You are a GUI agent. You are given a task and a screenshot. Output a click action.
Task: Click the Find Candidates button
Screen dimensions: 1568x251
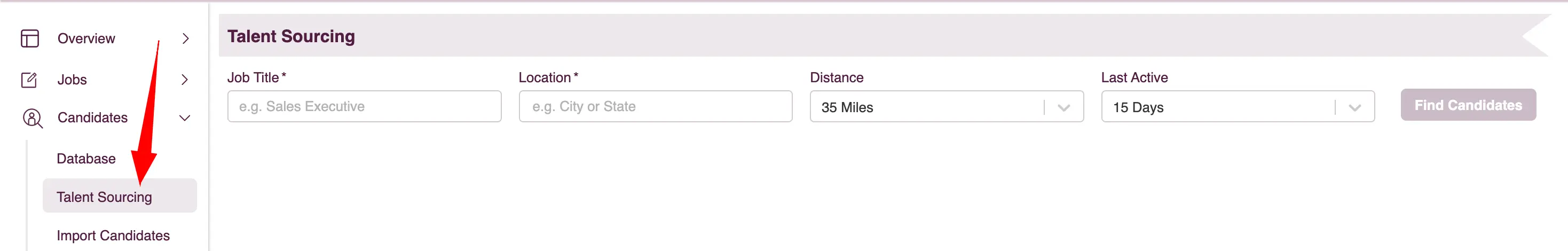[1468, 105]
